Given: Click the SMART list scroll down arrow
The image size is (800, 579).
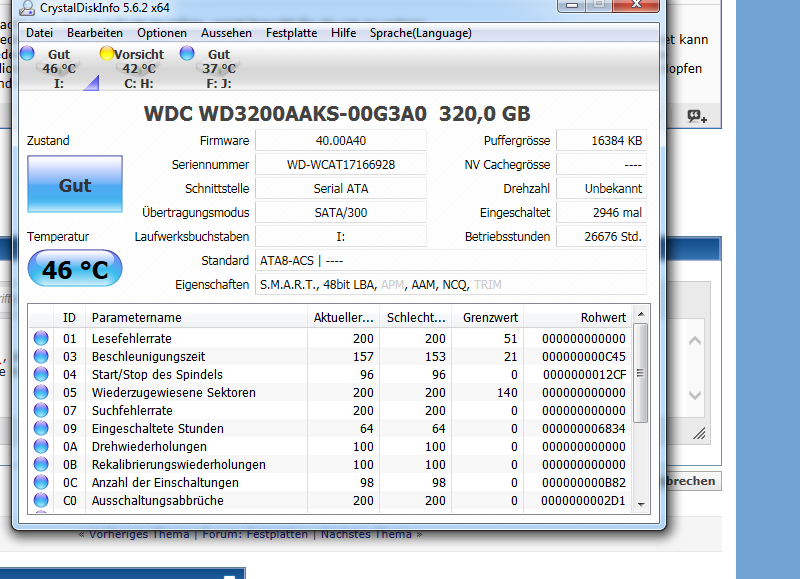Looking at the screenshot, I should click(x=641, y=505).
